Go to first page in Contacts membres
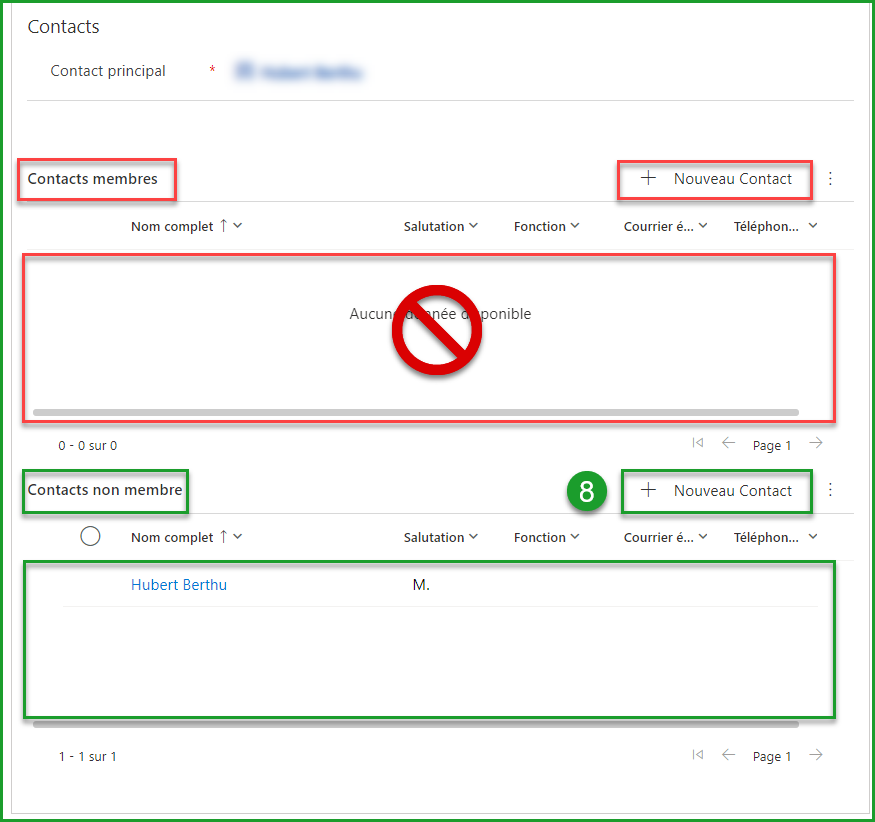This screenshot has height=822, width=875. tap(698, 444)
